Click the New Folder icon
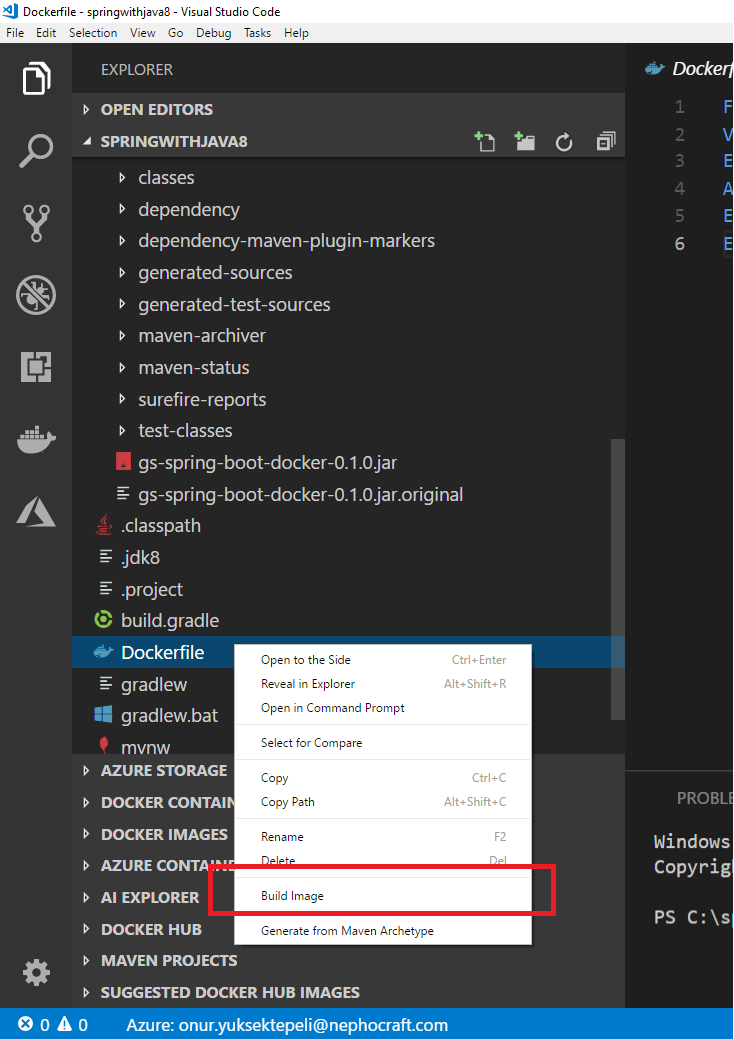This screenshot has height=1039, width=734. point(525,141)
